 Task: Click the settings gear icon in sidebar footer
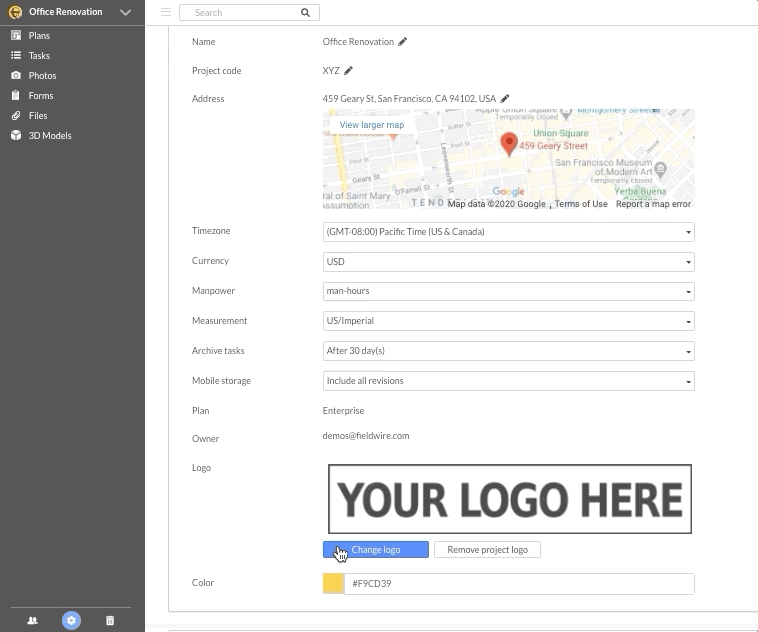tap(71, 620)
